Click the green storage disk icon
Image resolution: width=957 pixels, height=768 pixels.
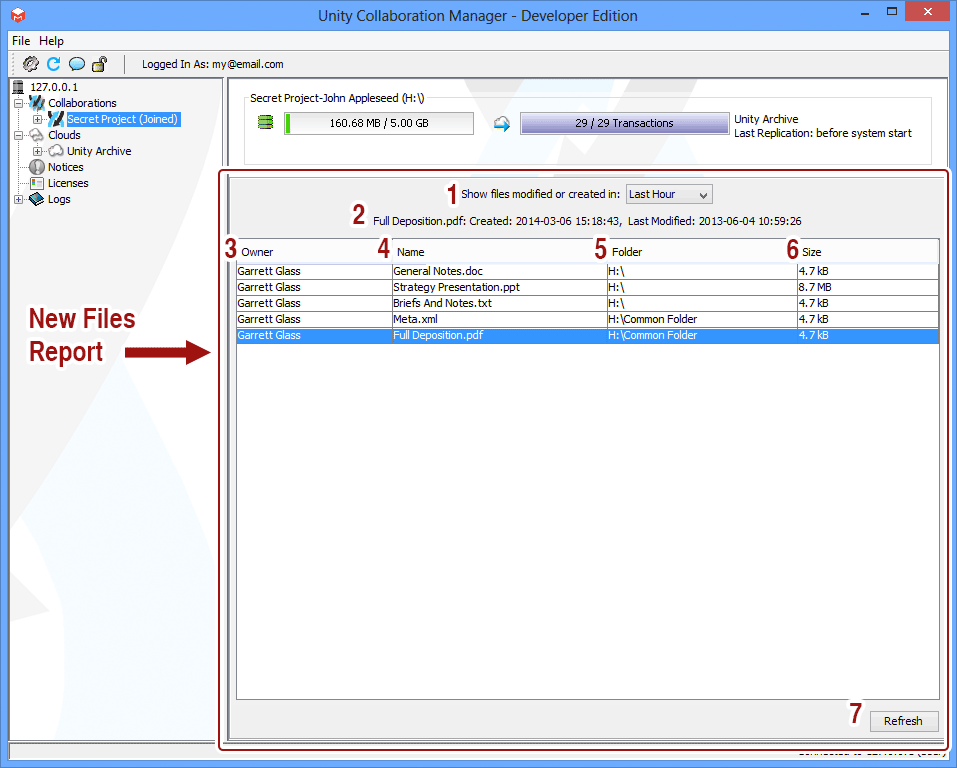(x=265, y=123)
